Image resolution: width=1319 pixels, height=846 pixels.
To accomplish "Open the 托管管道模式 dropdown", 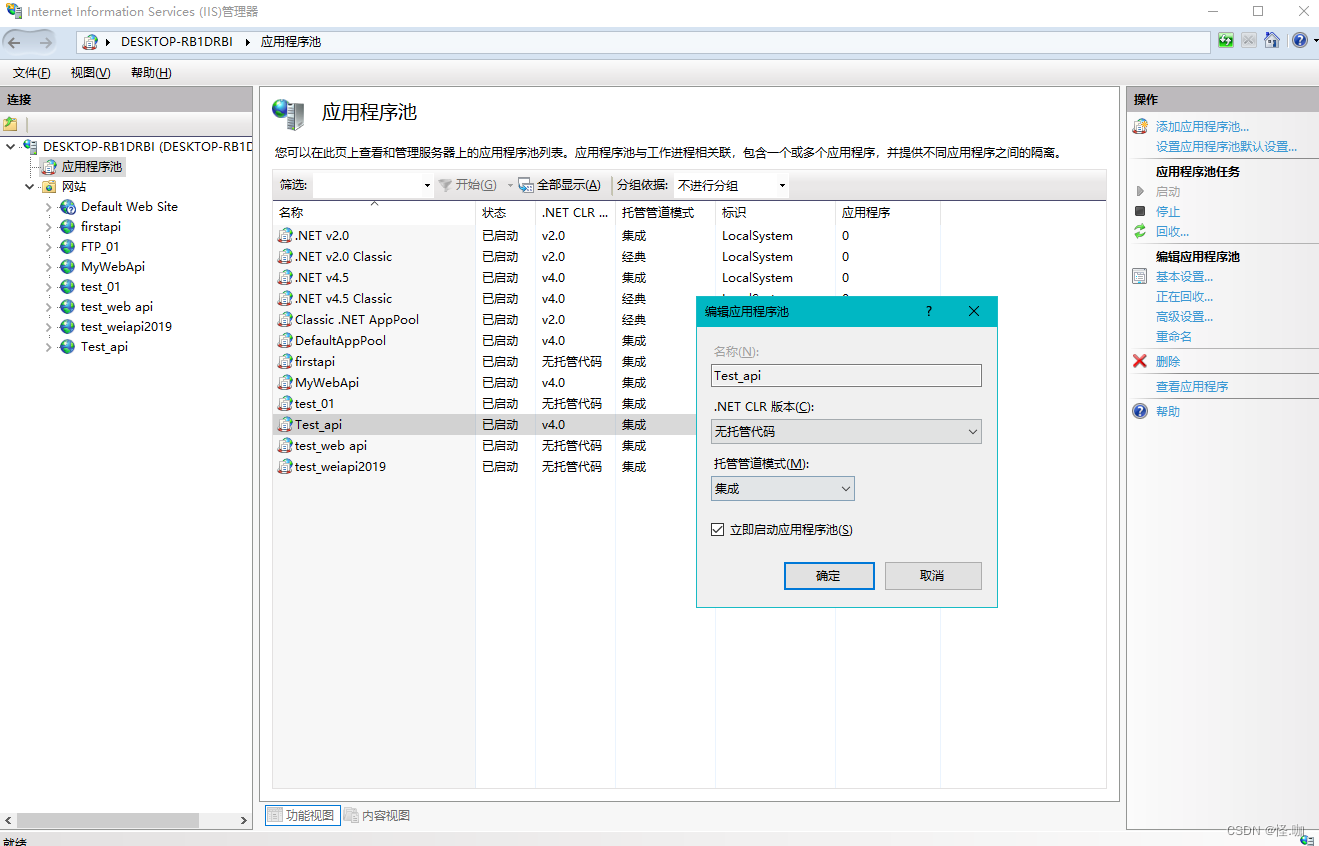I will click(x=782, y=488).
